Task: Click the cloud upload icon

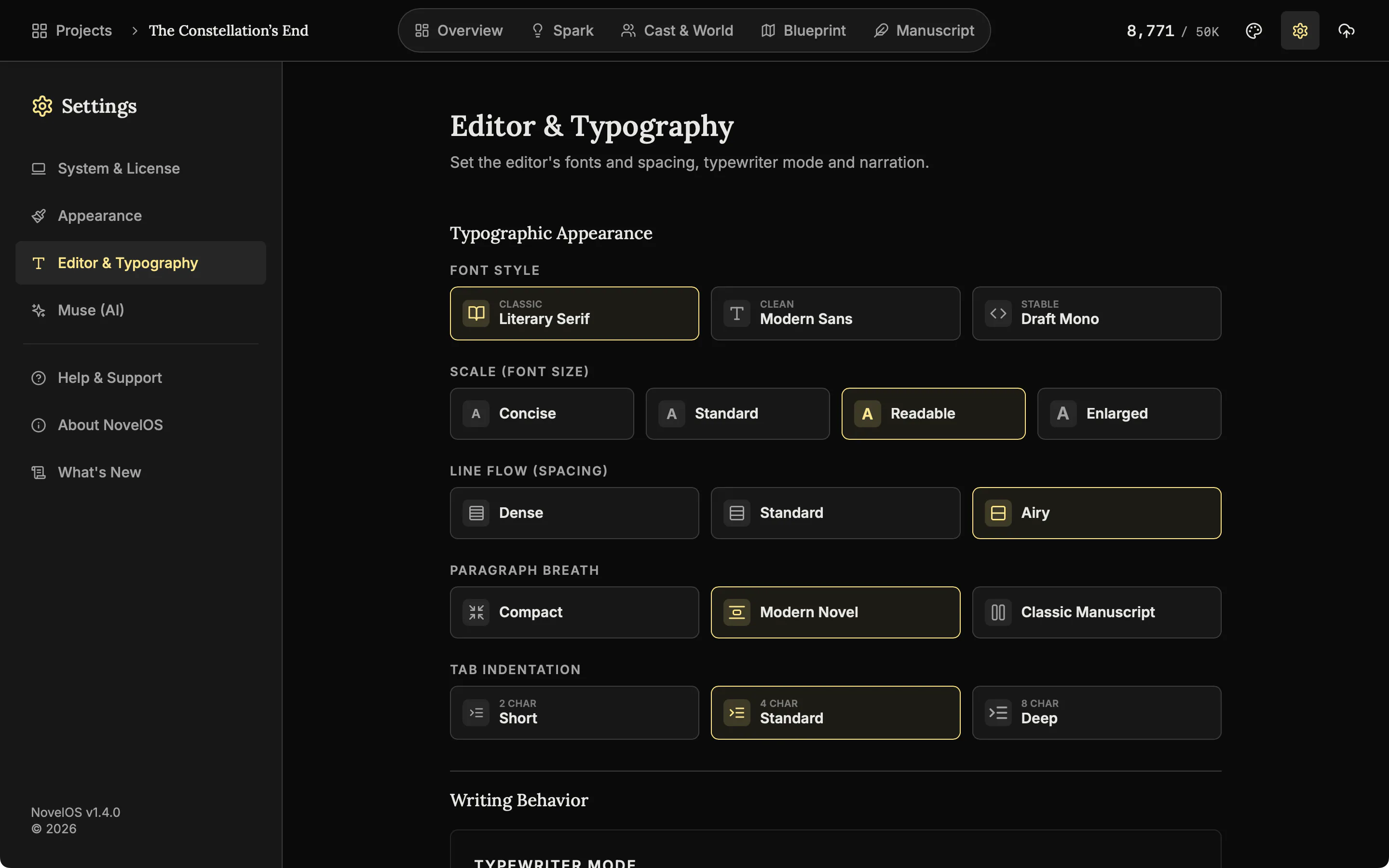Action: point(1346,30)
